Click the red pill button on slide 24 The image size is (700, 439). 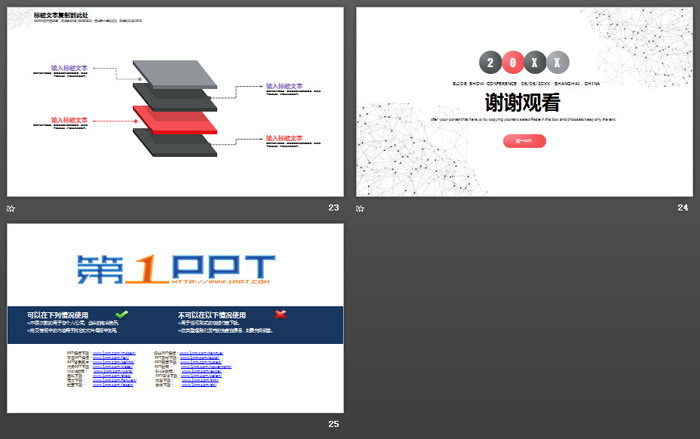(x=524, y=141)
